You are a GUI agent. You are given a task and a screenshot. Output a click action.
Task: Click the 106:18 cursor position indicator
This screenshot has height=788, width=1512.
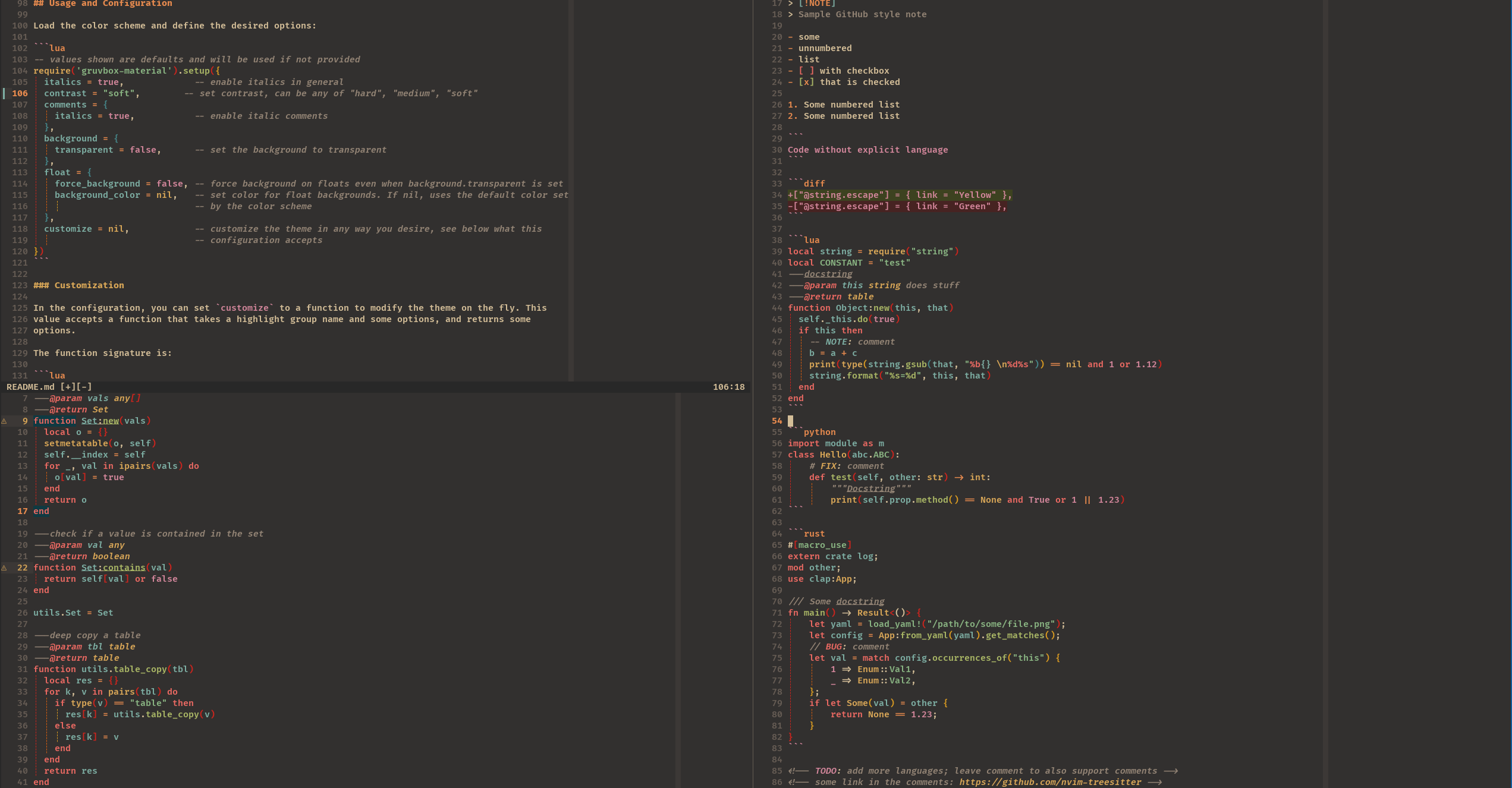click(728, 387)
